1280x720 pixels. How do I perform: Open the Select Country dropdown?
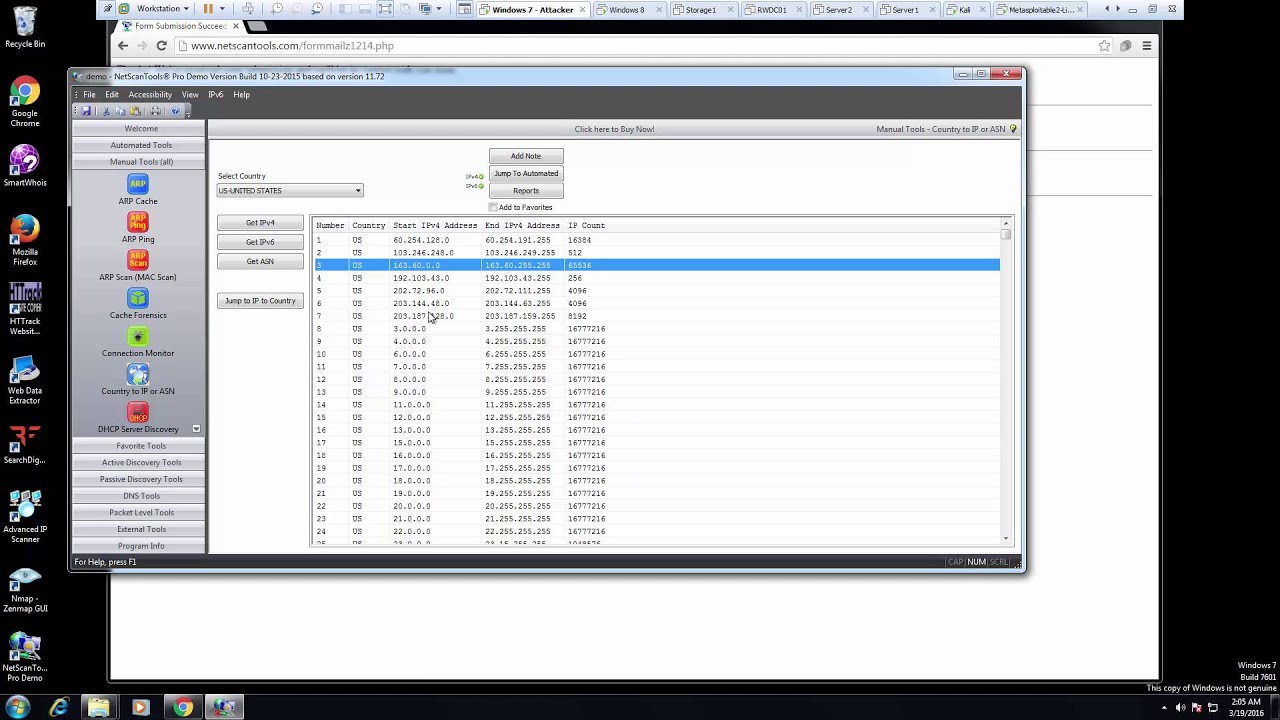[290, 191]
